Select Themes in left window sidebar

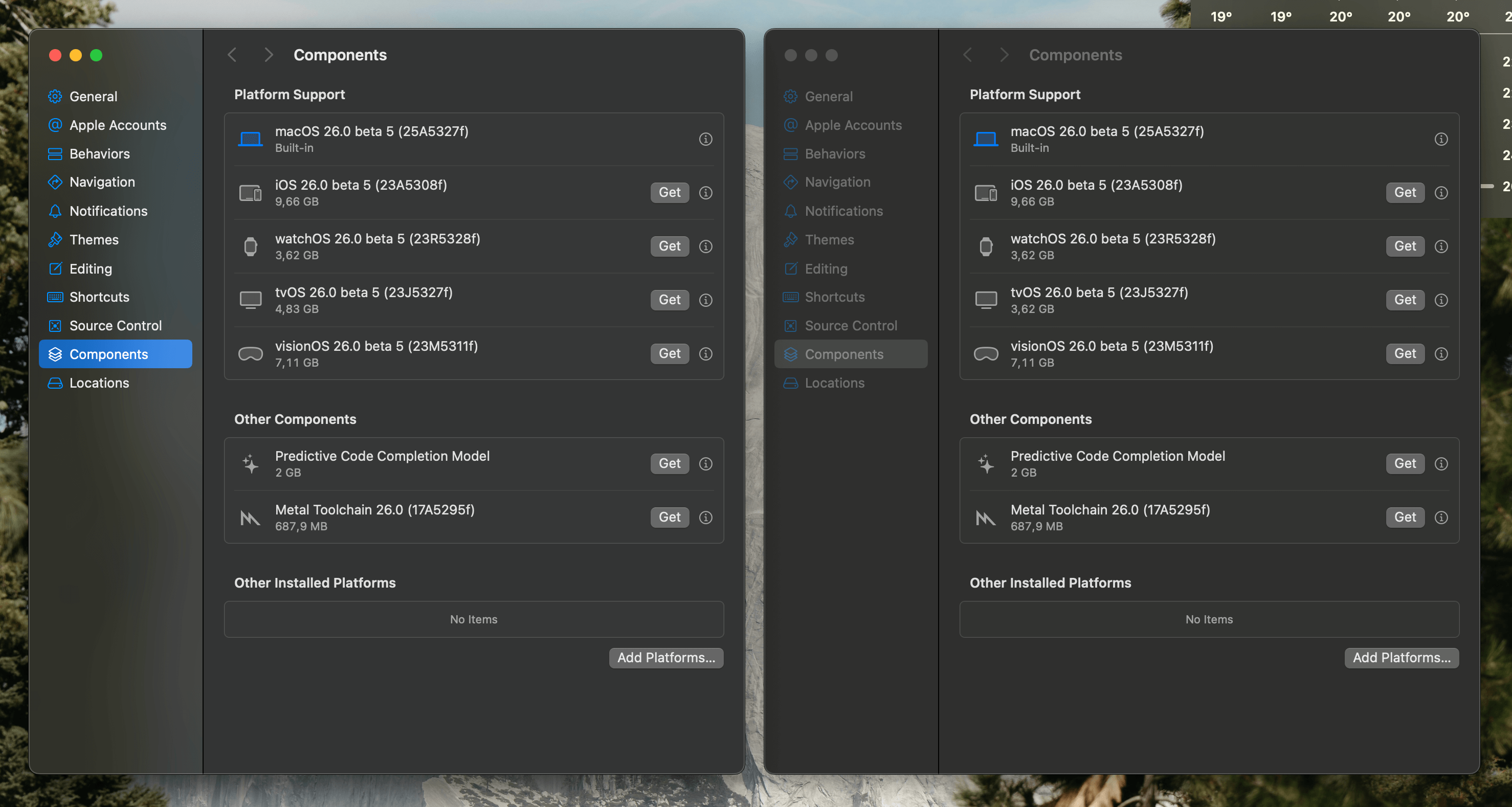pyautogui.click(x=116, y=239)
